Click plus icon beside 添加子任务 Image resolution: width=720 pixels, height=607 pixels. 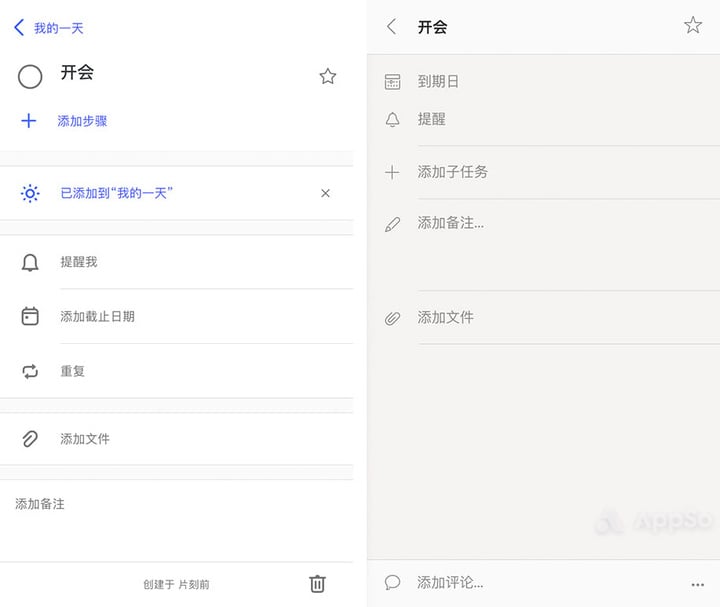click(x=392, y=173)
